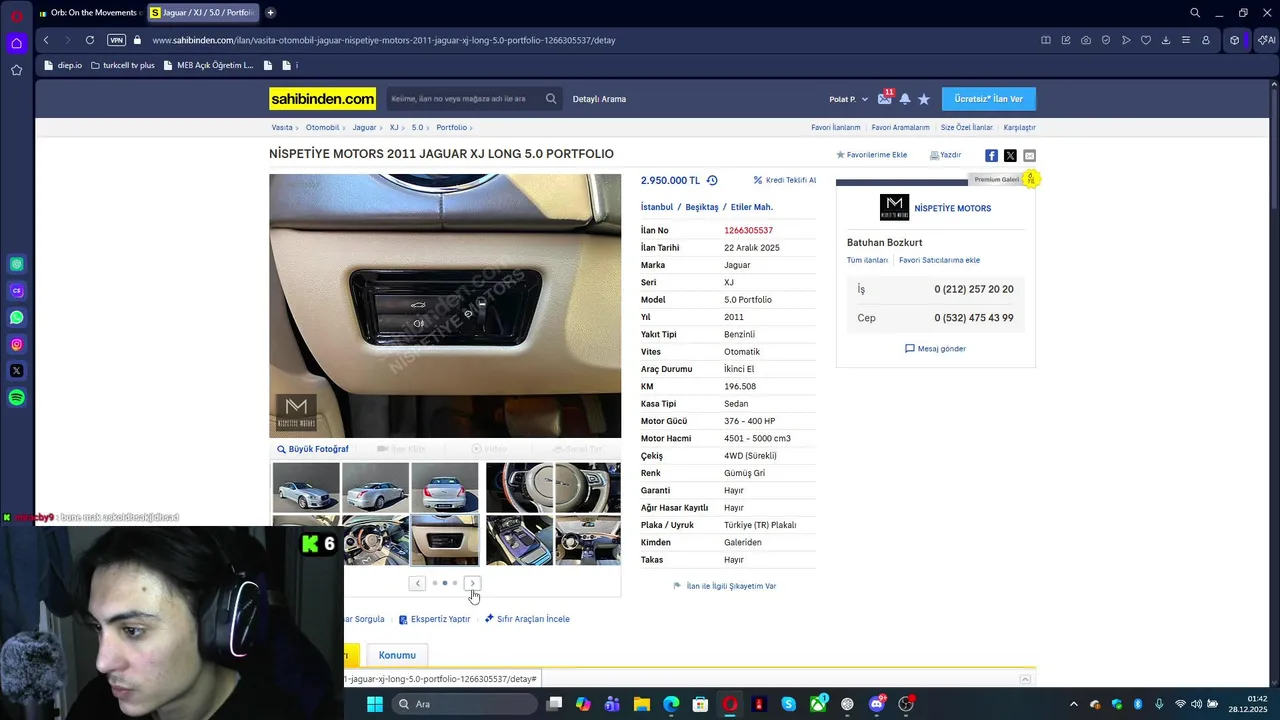Click the Windows Start button
The width and height of the screenshot is (1280, 720).
pos(375,704)
